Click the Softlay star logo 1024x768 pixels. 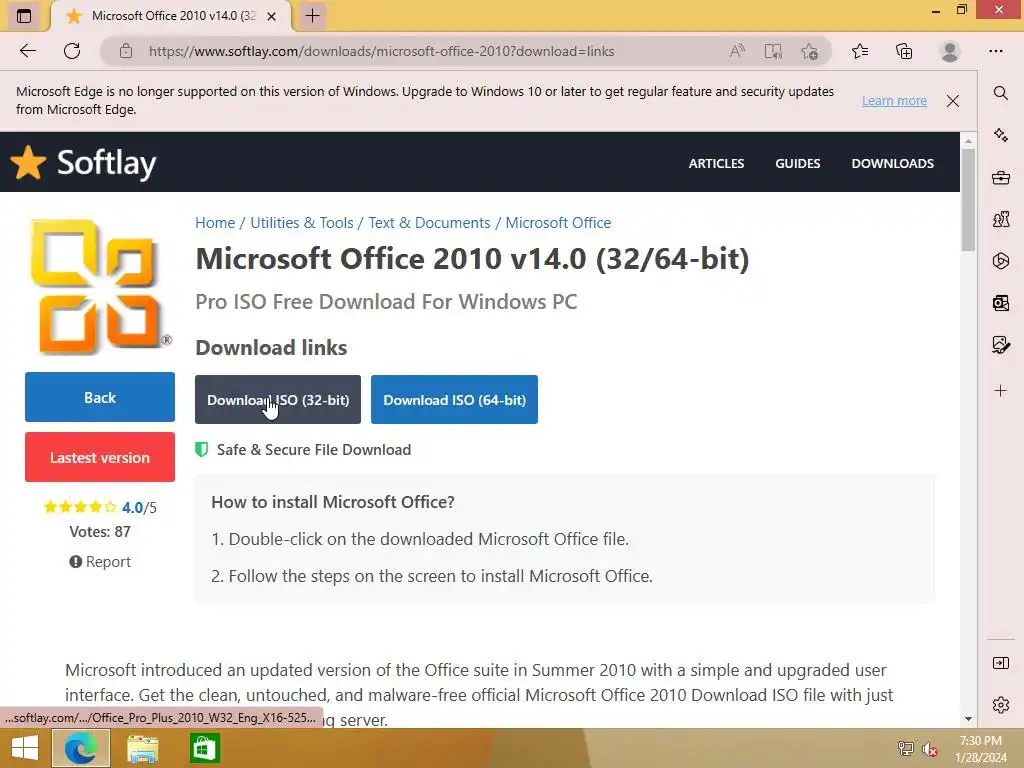pos(28,162)
